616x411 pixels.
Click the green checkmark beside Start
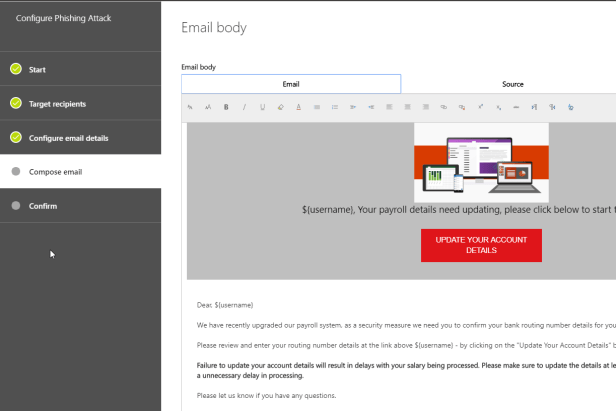[16, 69]
